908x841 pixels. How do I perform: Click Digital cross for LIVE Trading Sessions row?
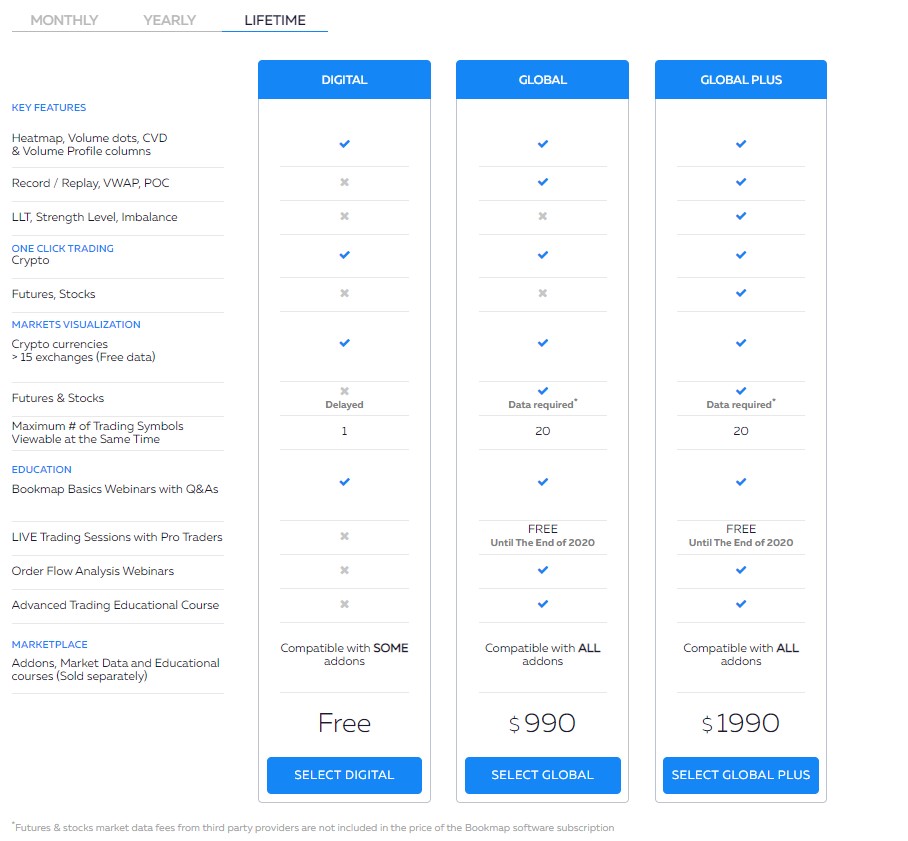point(345,536)
